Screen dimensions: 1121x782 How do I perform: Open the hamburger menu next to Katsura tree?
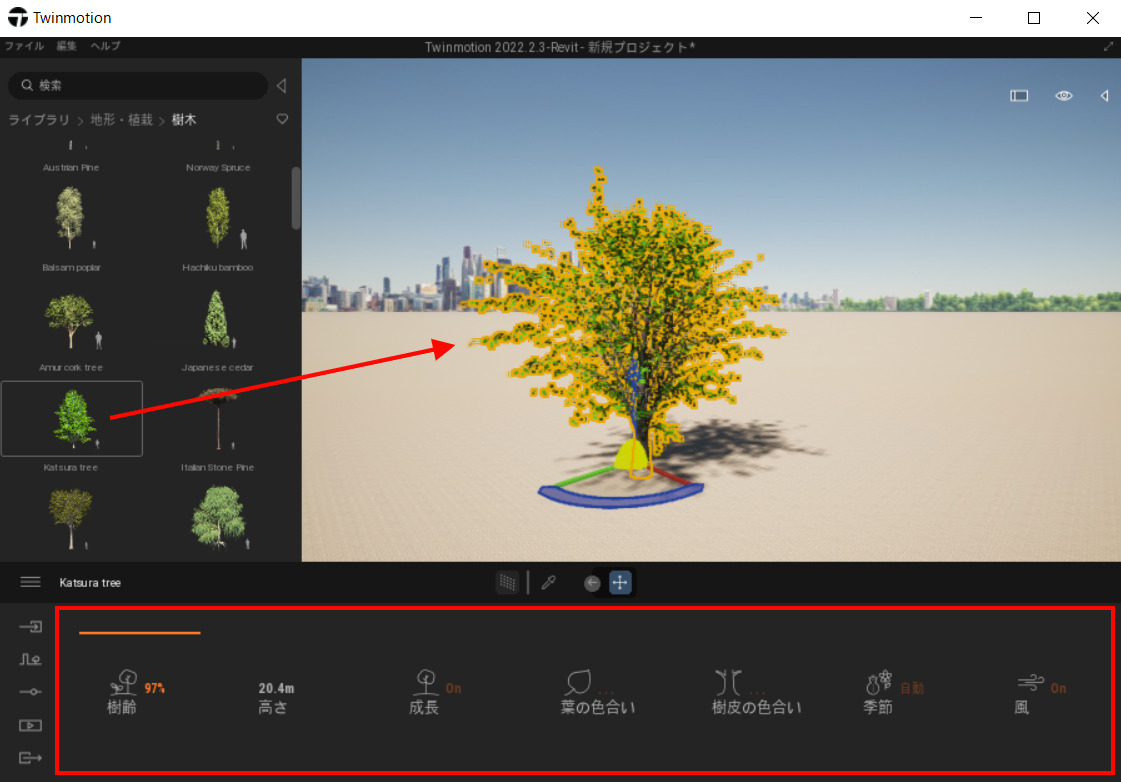30,582
